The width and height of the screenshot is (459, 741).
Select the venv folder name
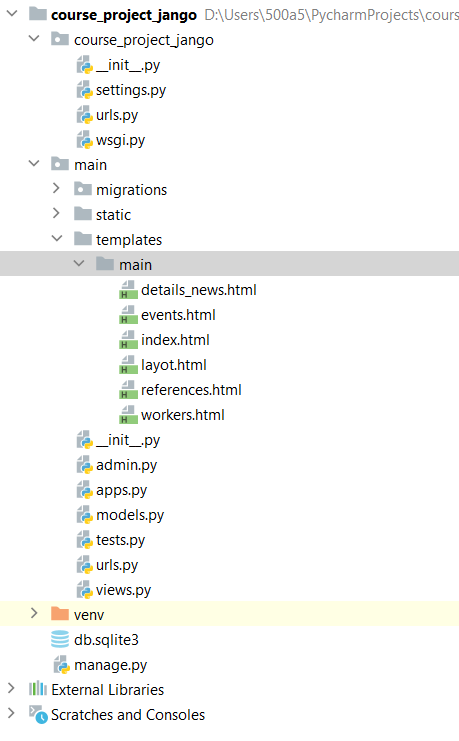(89, 615)
